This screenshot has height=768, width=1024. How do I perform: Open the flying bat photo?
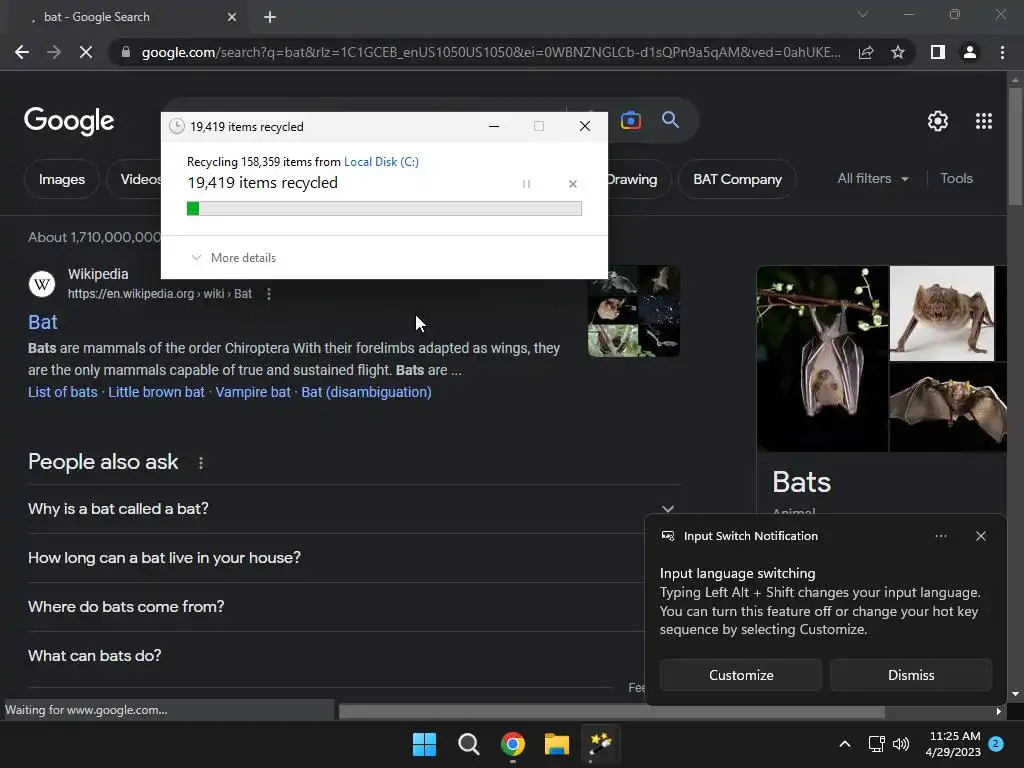948,407
